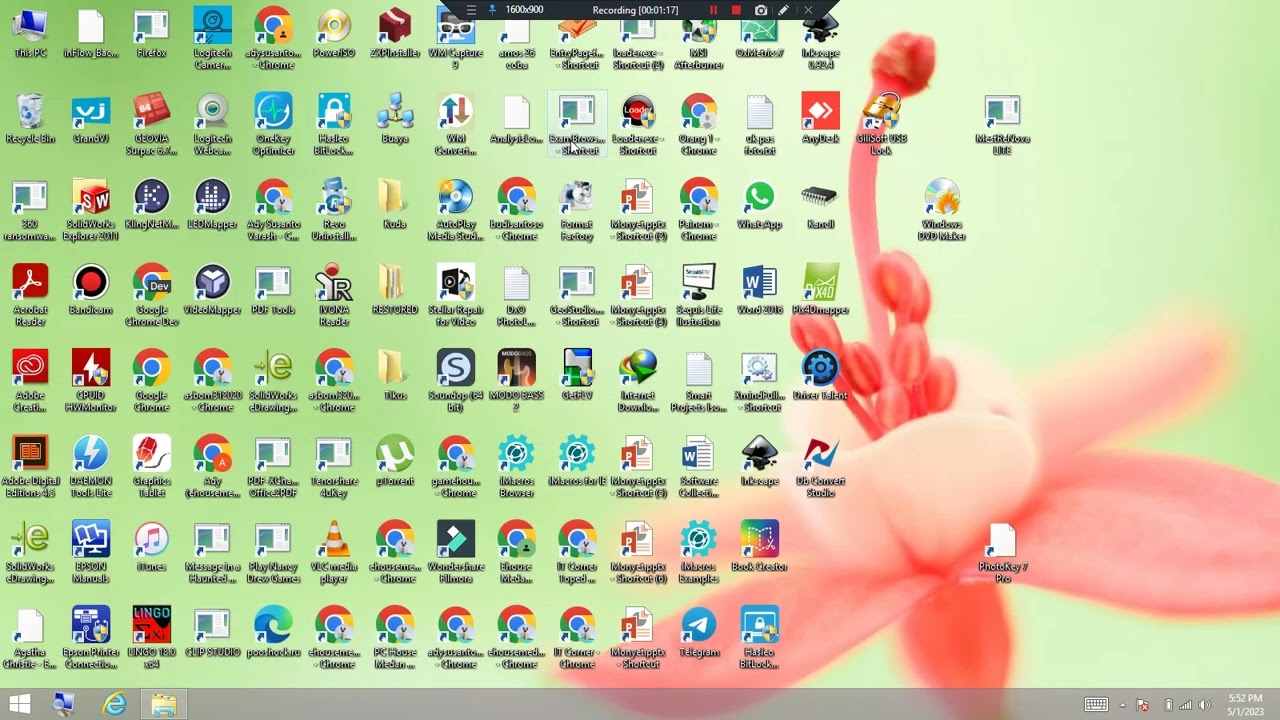1280x720 pixels.
Task: Select the AnyDesk shortcut
Action: [820, 120]
